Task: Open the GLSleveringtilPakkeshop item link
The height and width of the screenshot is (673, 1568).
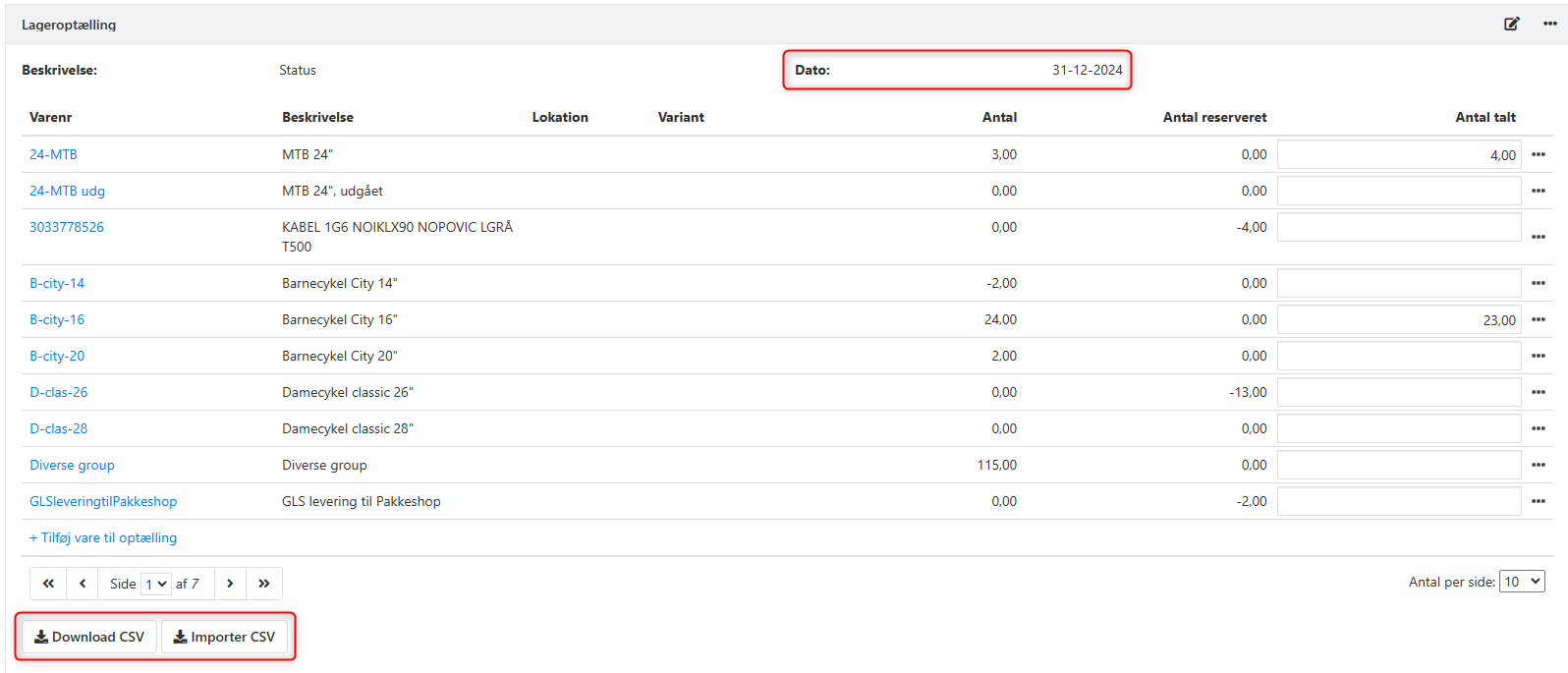Action: pos(103,501)
